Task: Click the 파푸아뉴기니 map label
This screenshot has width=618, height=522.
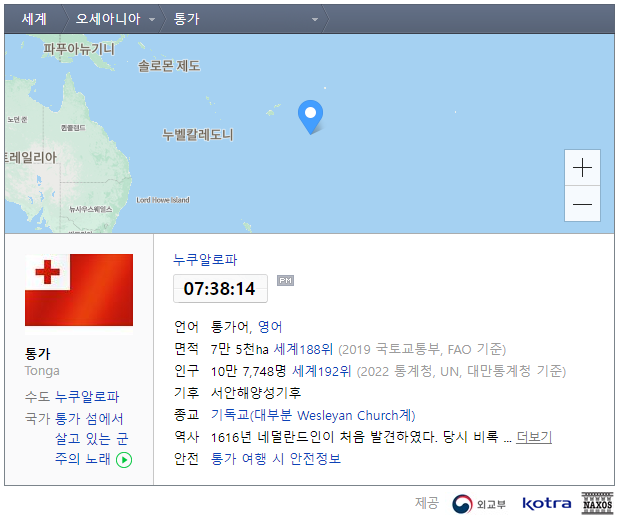Action: [79, 49]
